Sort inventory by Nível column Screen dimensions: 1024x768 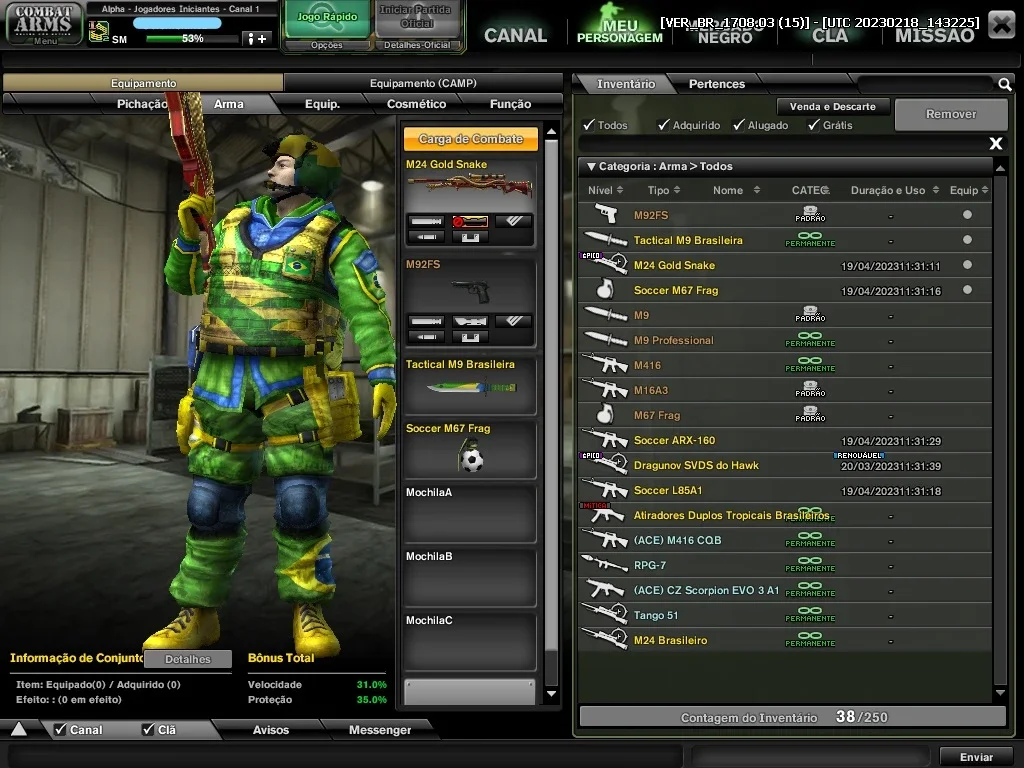605,190
